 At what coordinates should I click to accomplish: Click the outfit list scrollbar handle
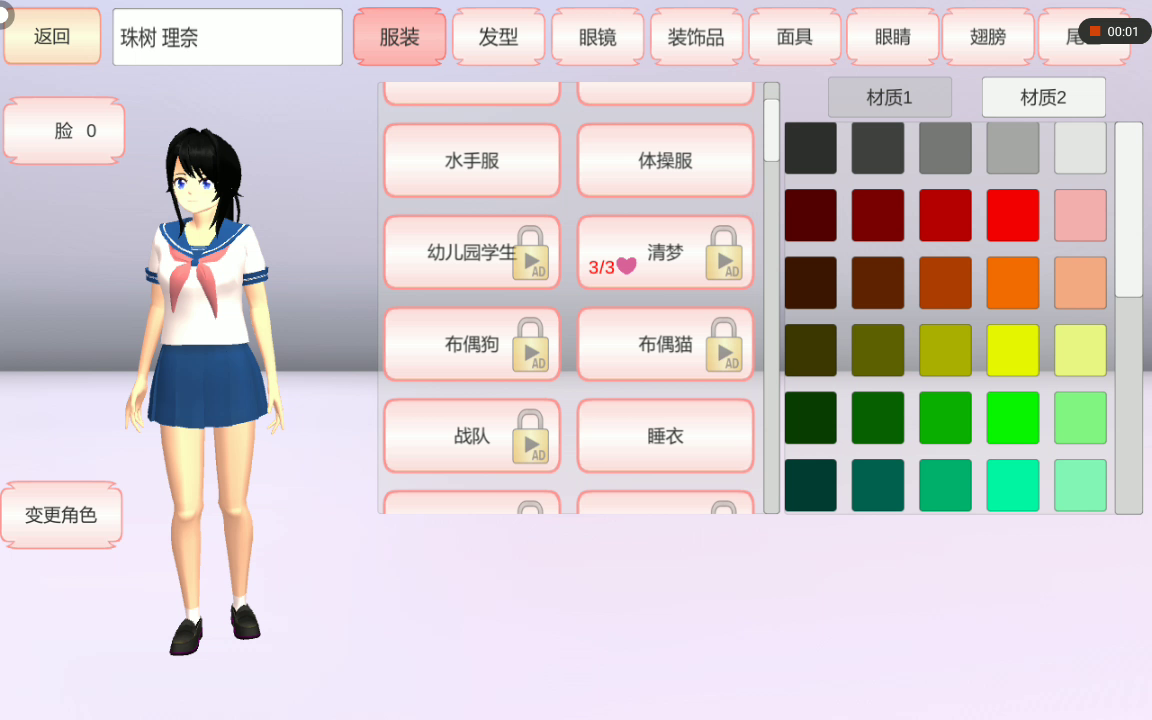click(x=771, y=130)
